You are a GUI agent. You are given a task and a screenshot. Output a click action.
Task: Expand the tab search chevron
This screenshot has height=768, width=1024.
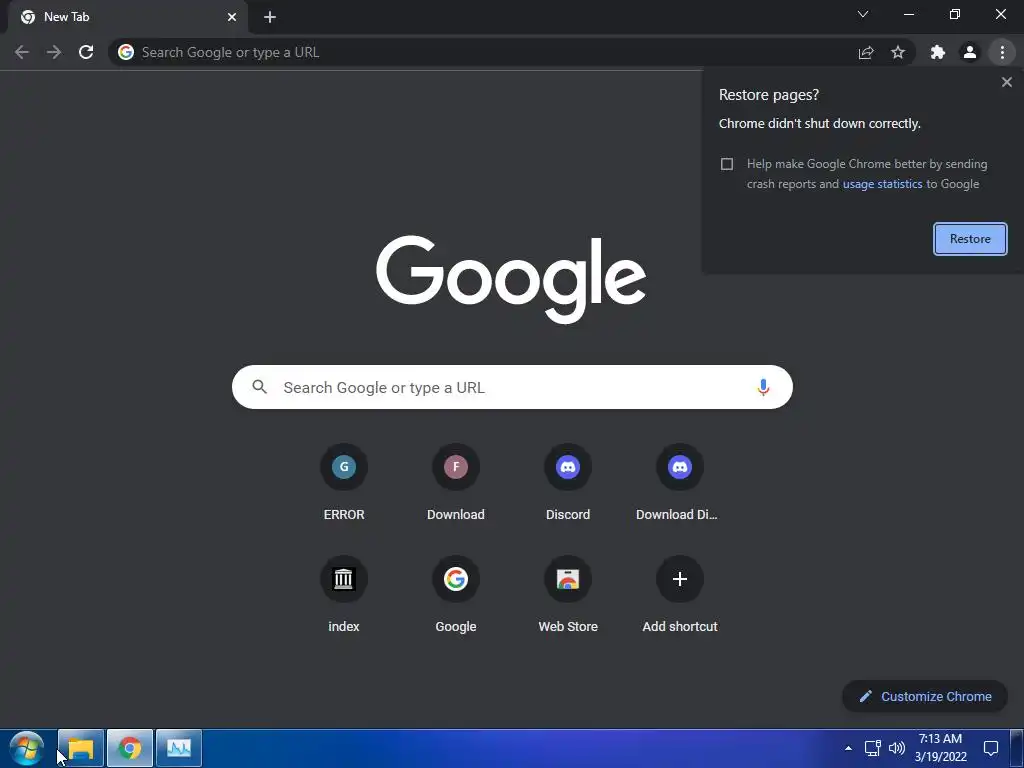(x=863, y=14)
